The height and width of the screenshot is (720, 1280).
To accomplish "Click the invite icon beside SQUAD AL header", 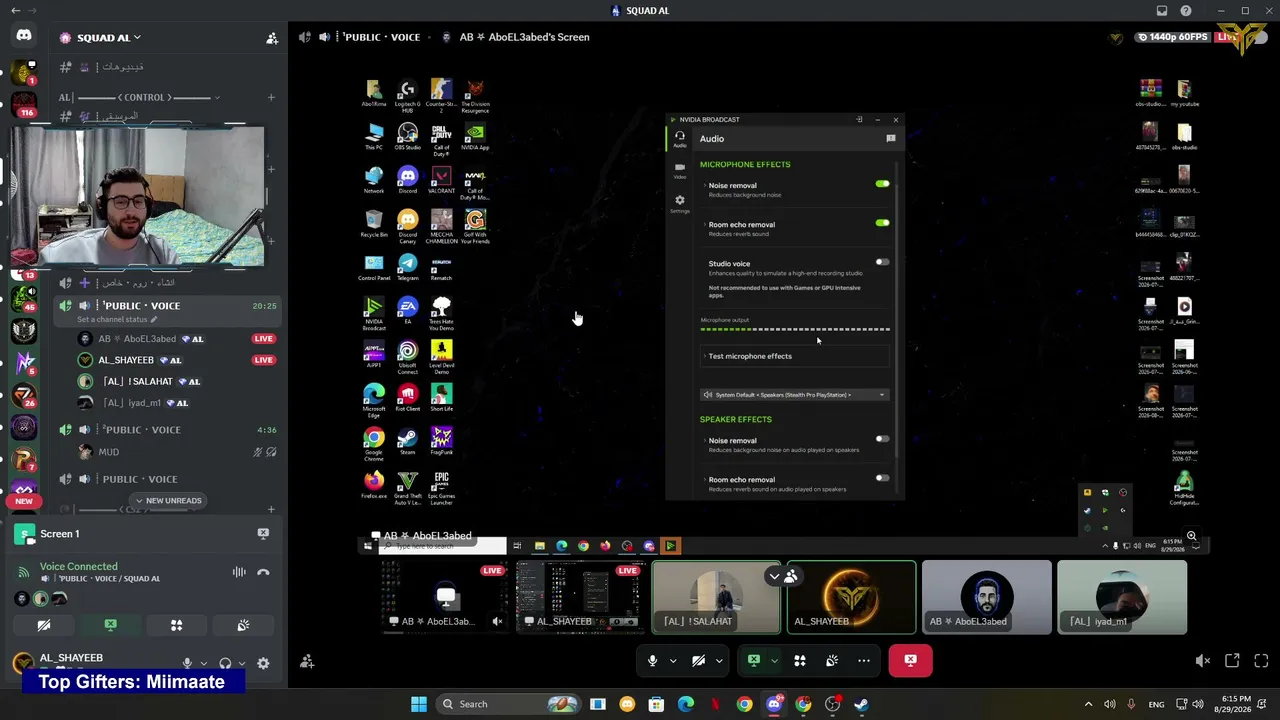I will (271, 38).
